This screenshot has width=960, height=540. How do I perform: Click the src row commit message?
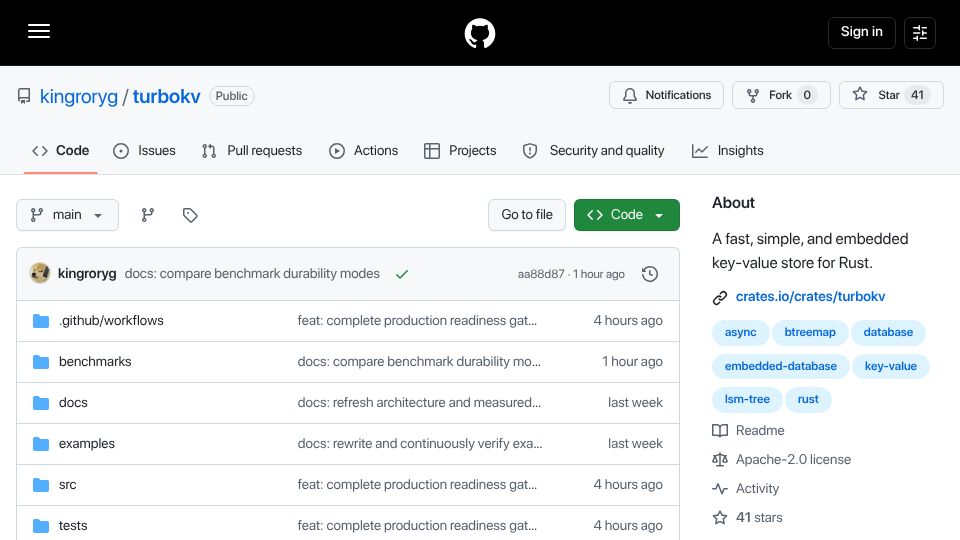point(417,485)
